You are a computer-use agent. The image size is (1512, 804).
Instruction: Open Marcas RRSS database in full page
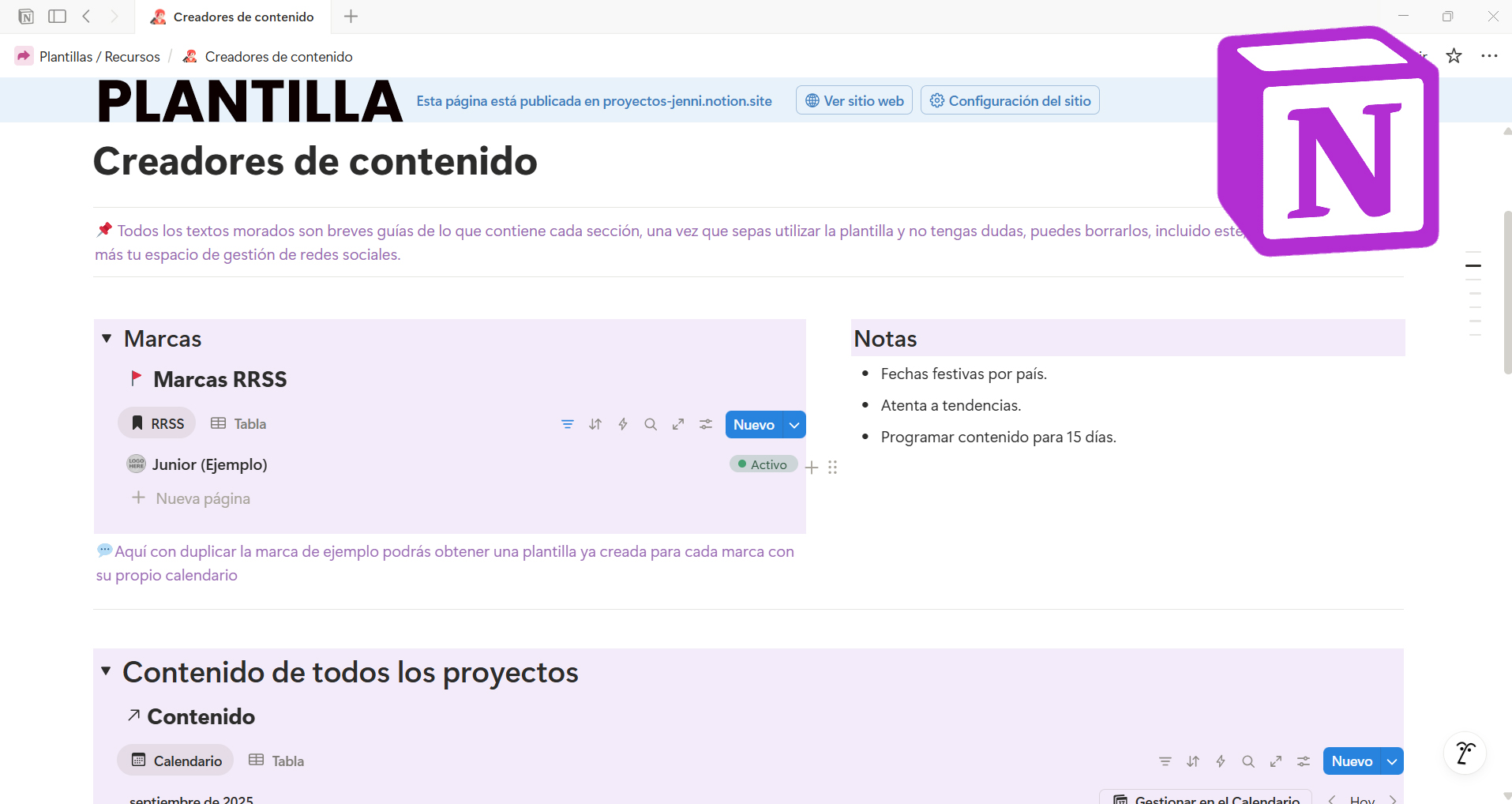(x=678, y=424)
